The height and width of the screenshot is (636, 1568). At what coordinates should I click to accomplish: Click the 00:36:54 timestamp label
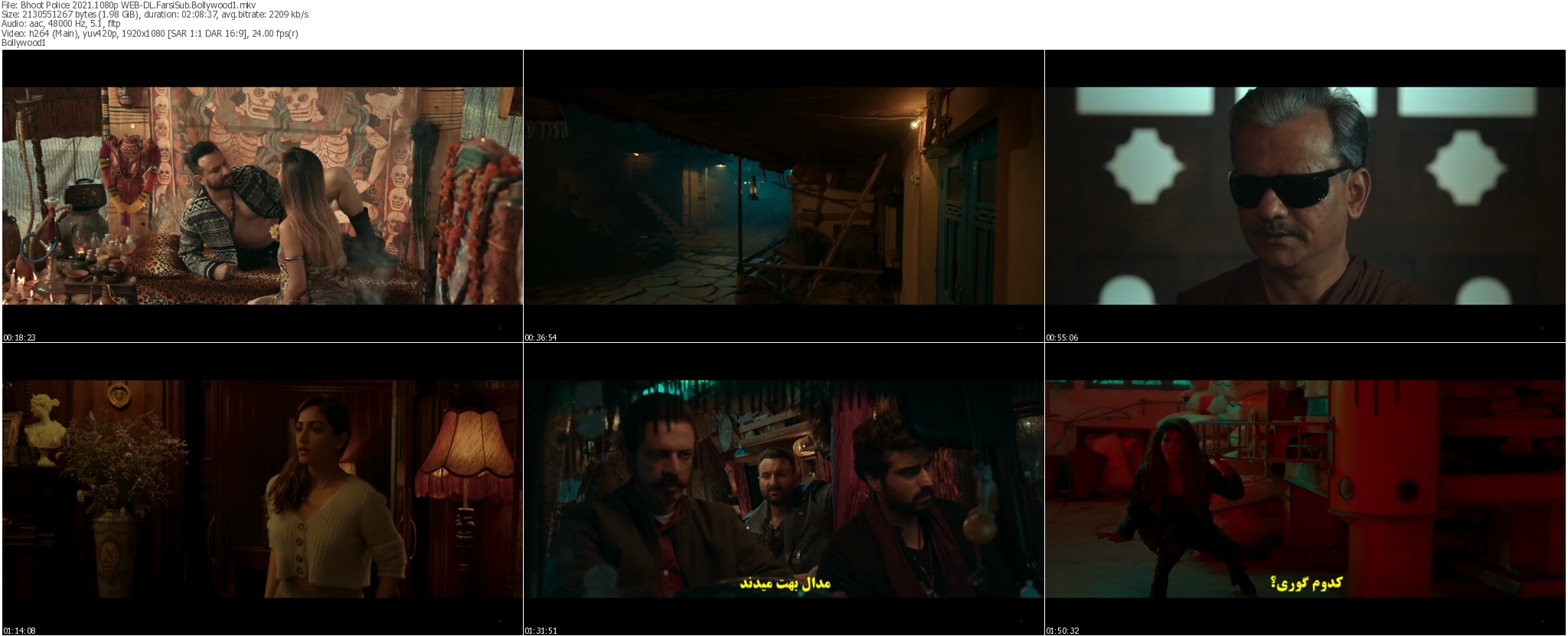coord(541,338)
